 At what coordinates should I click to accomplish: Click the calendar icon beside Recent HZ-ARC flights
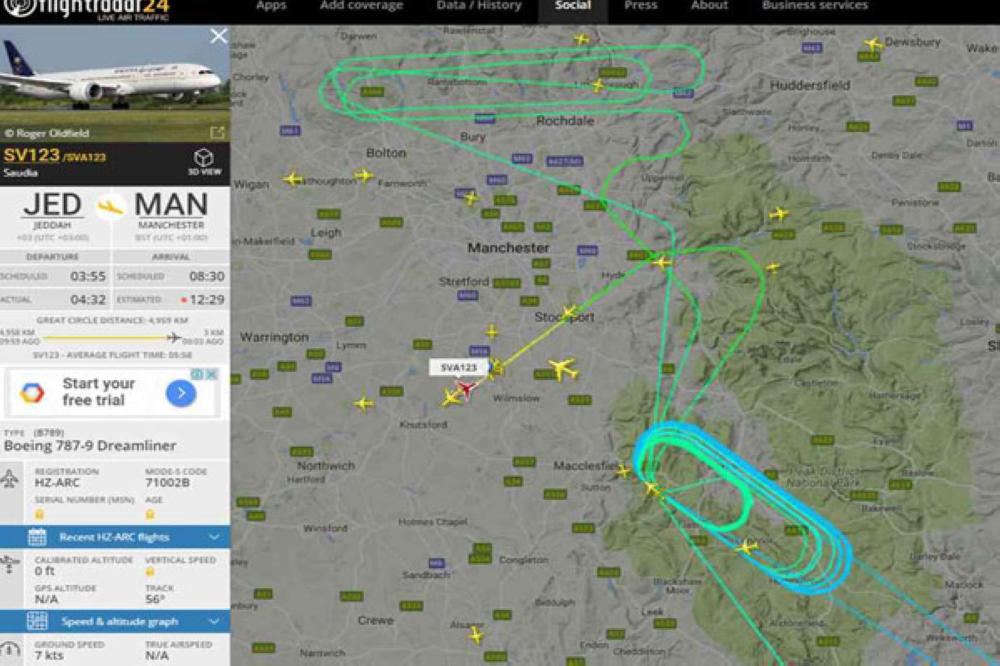[x=37, y=537]
